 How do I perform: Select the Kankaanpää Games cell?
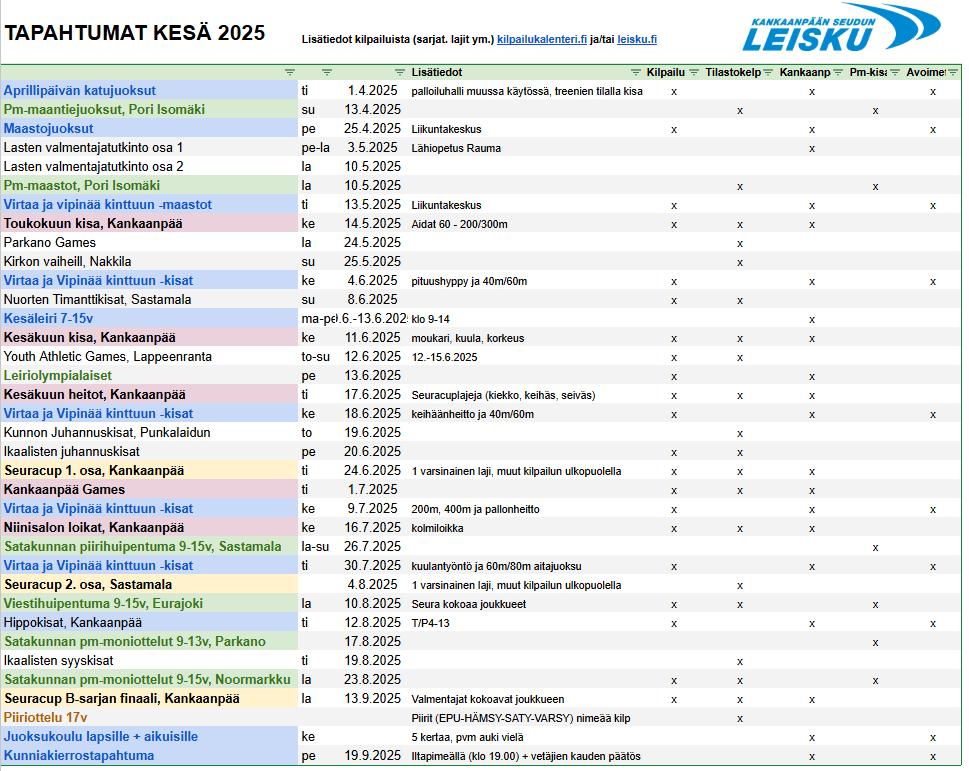click(x=150, y=489)
